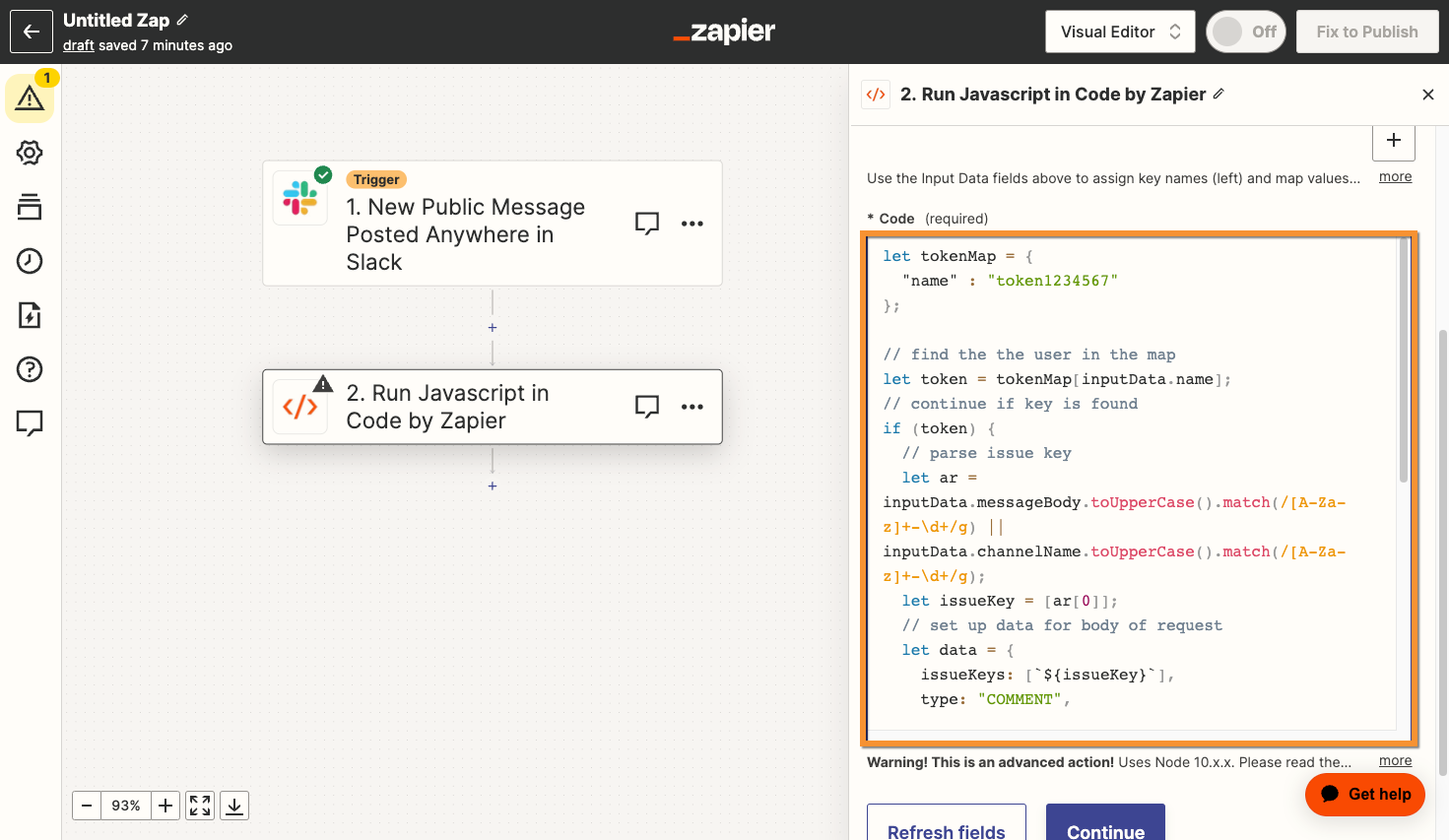The width and height of the screenshot is (1449, 840).
Task: Add comment on Slack trigger step
Action: click(x=647, y=224)
